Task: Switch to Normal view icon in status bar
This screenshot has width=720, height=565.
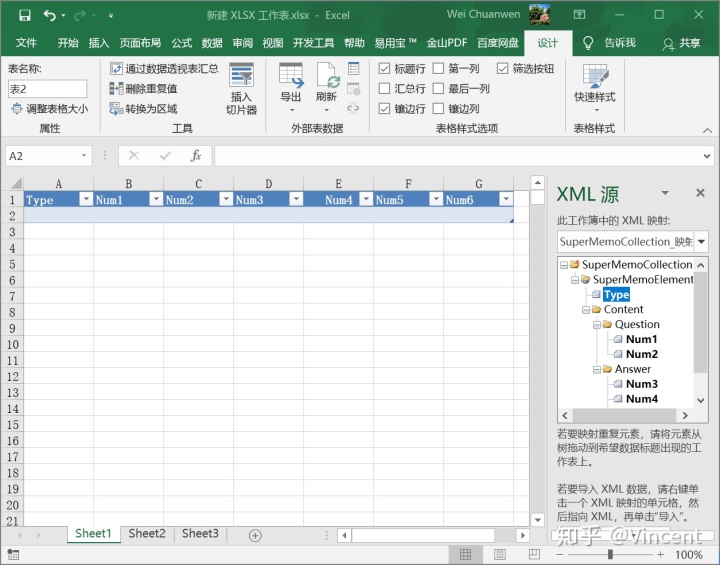Action: (x=465, y=554)
